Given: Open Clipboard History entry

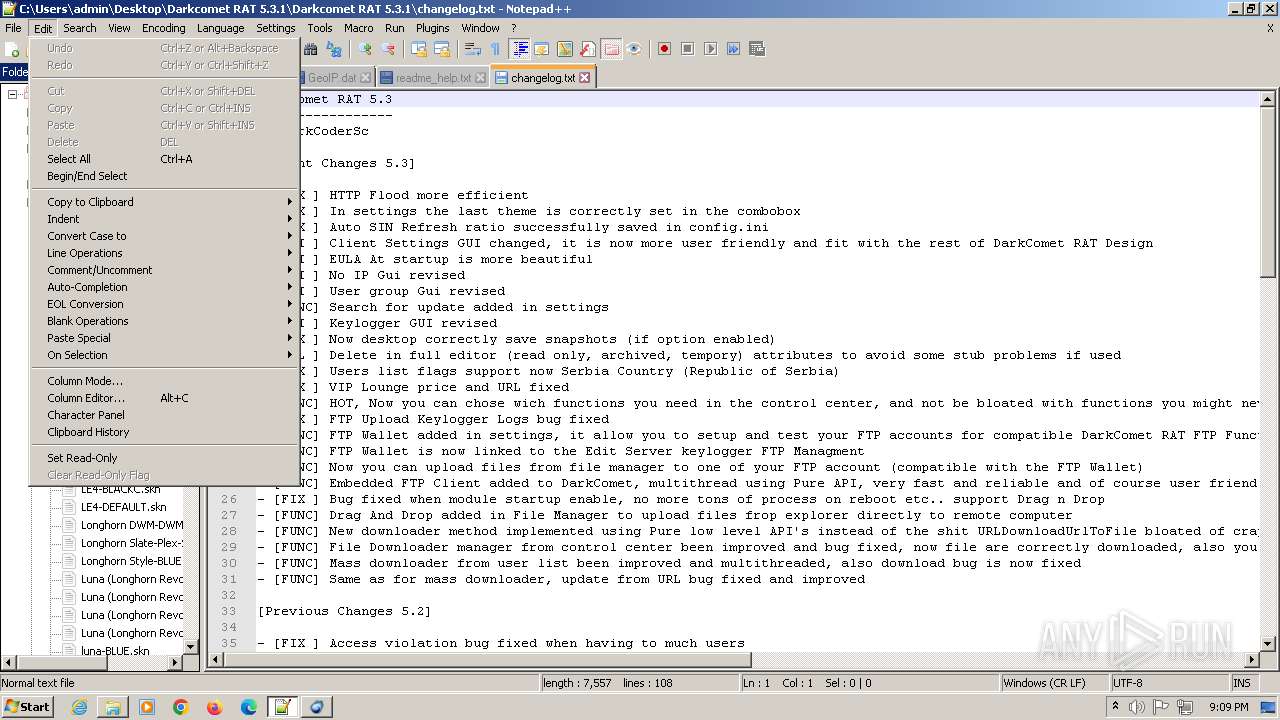Looking at the screenshot, I should [x=165, y=432].
